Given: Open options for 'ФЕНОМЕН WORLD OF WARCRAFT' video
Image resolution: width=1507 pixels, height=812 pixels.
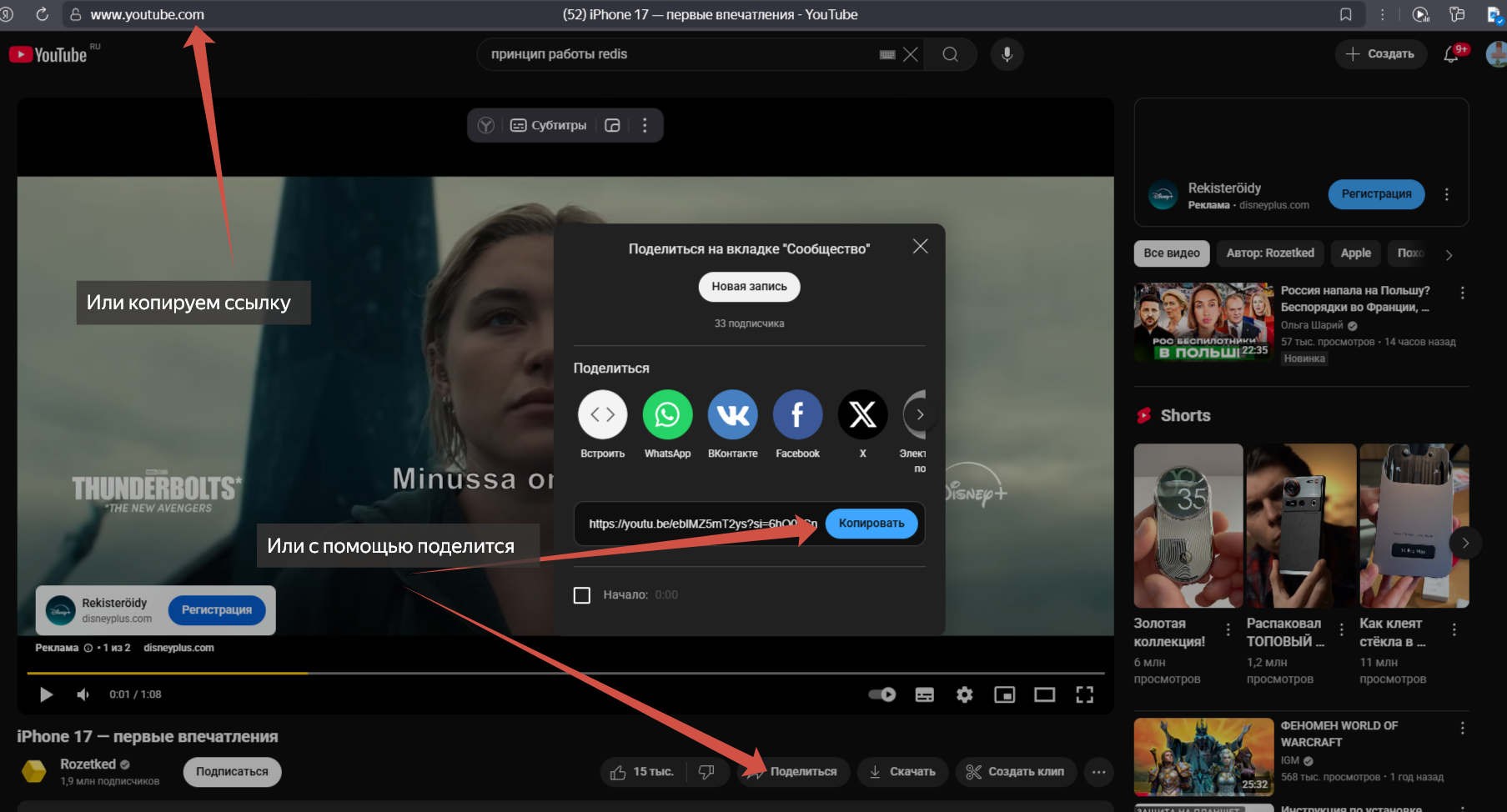Looking at the screenshot, I should tap(1462, 728).
